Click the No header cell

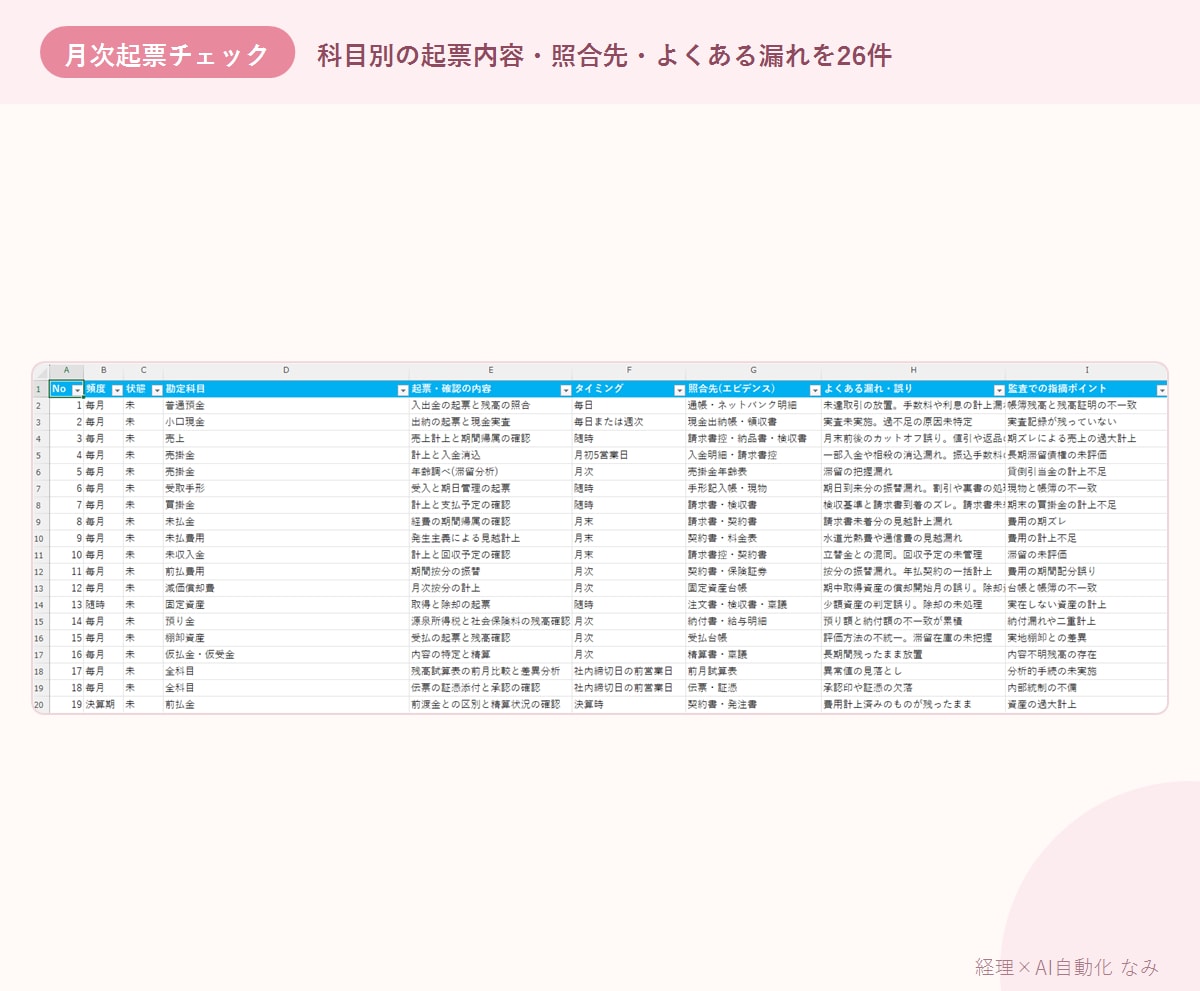tap(67, 389)
